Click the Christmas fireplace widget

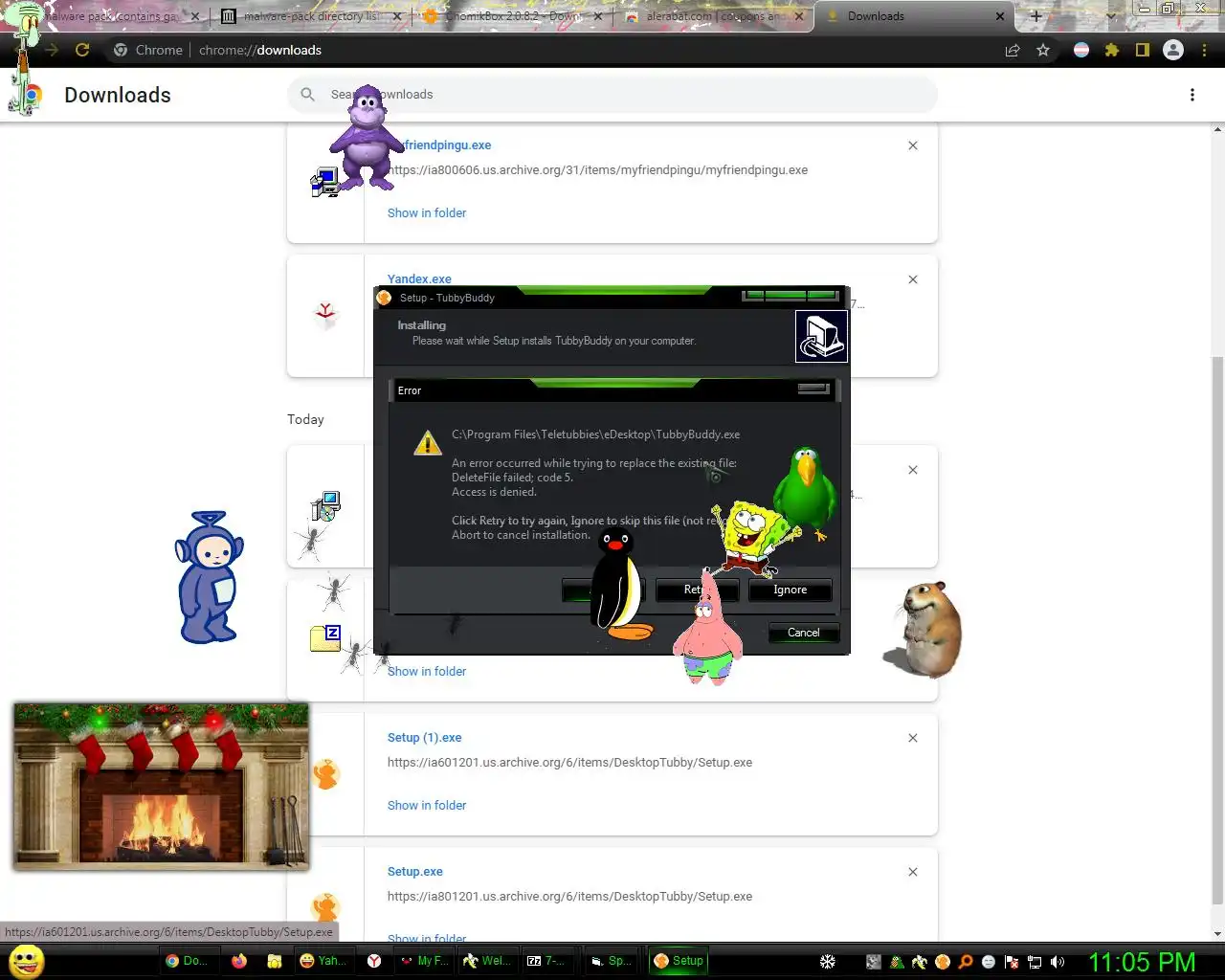[x=161, y=787]
